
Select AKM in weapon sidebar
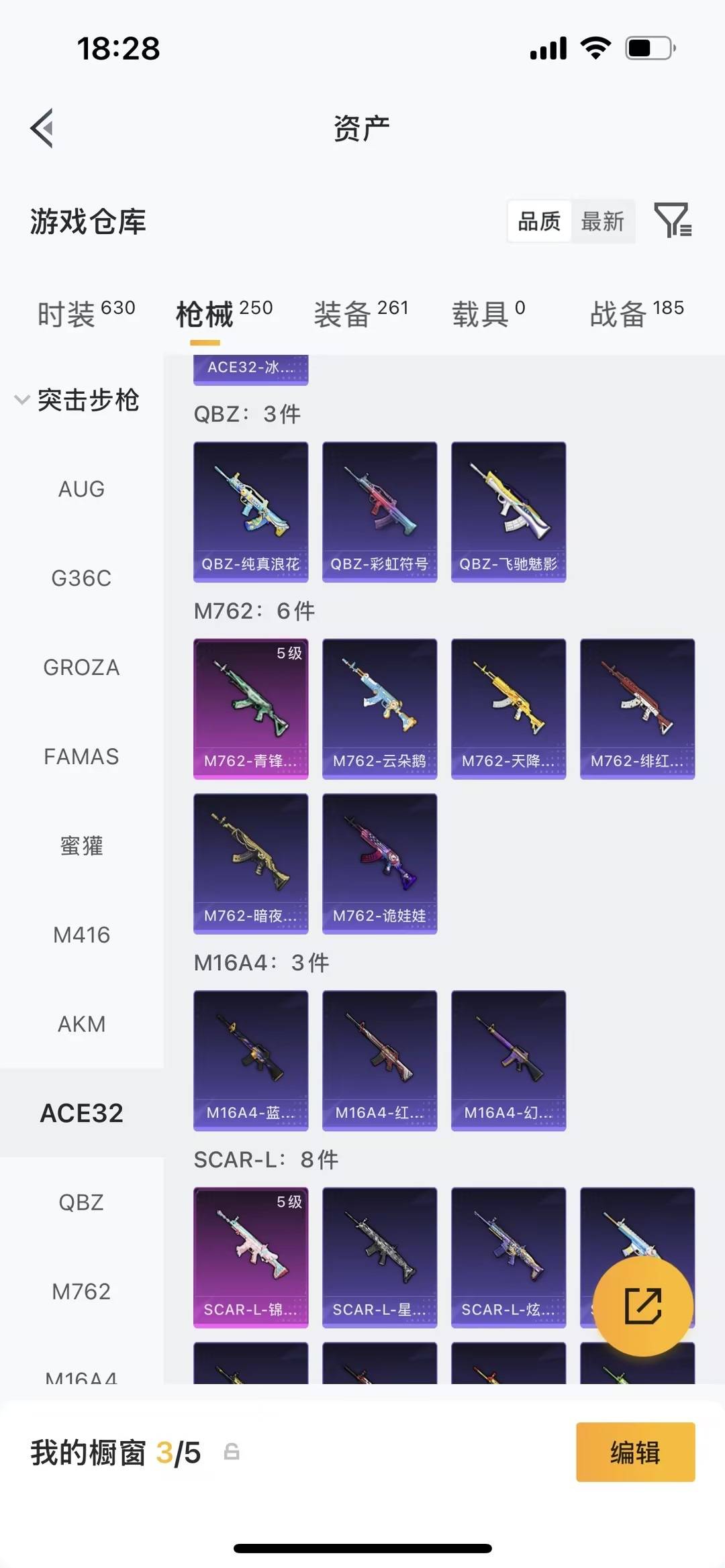[81, 1024]
